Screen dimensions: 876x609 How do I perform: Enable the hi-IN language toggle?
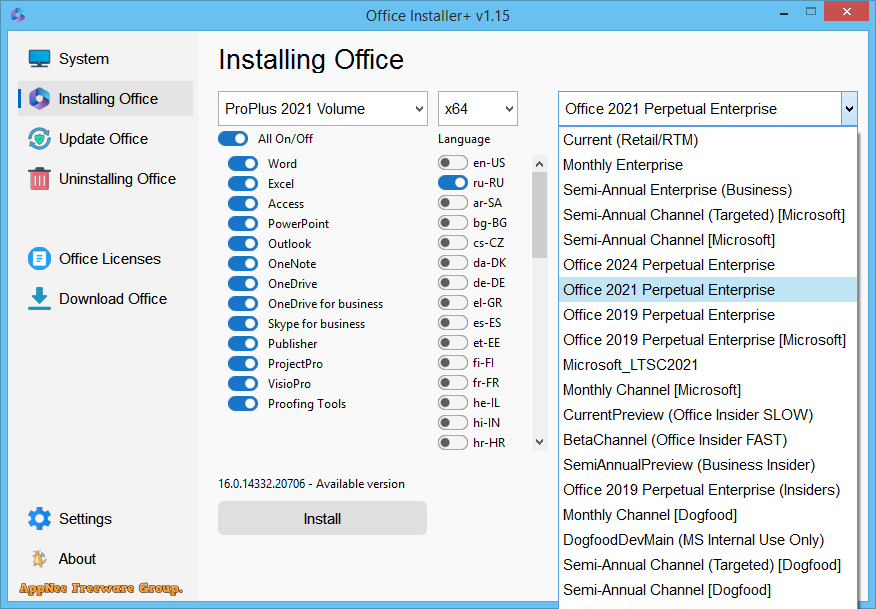(453, 422)
